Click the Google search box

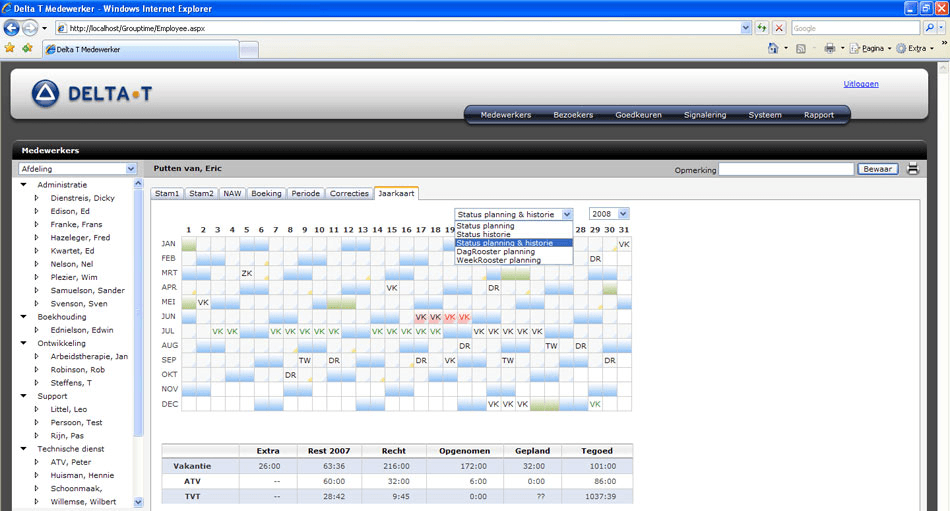(856, 28)
